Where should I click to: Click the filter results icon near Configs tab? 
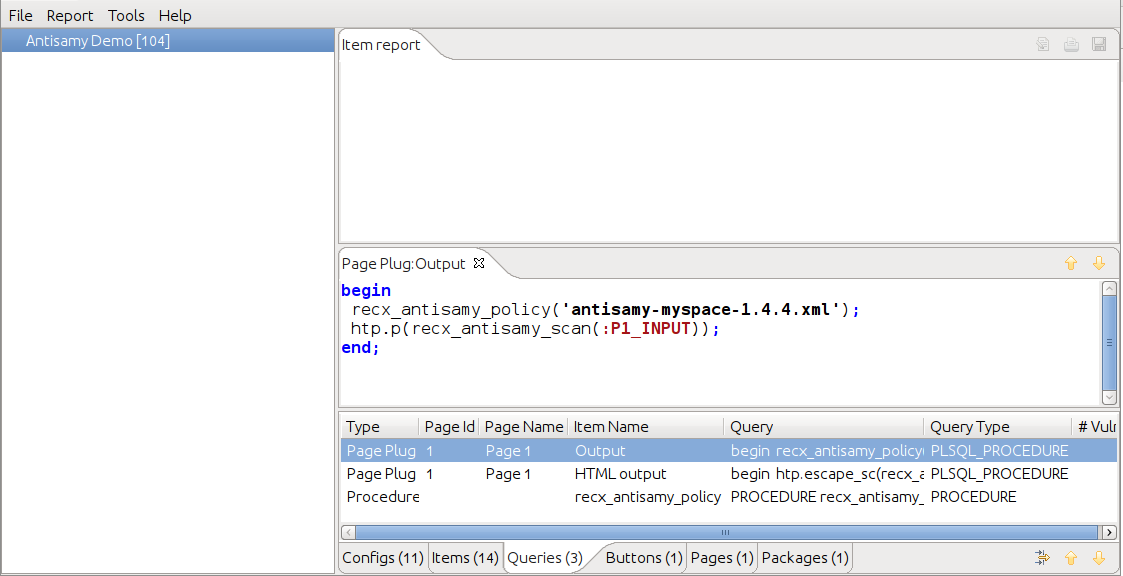pyautogui.click(x=1042, y=557)
